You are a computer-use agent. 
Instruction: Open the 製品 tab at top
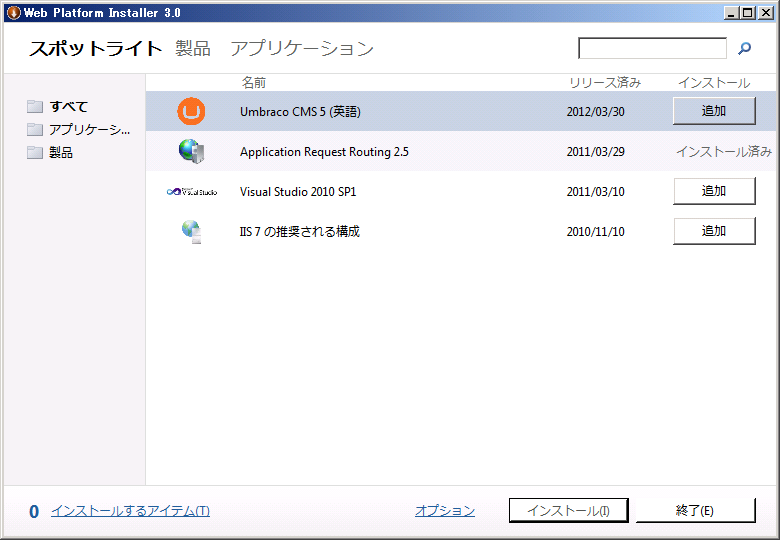click(x=193, y=48)
